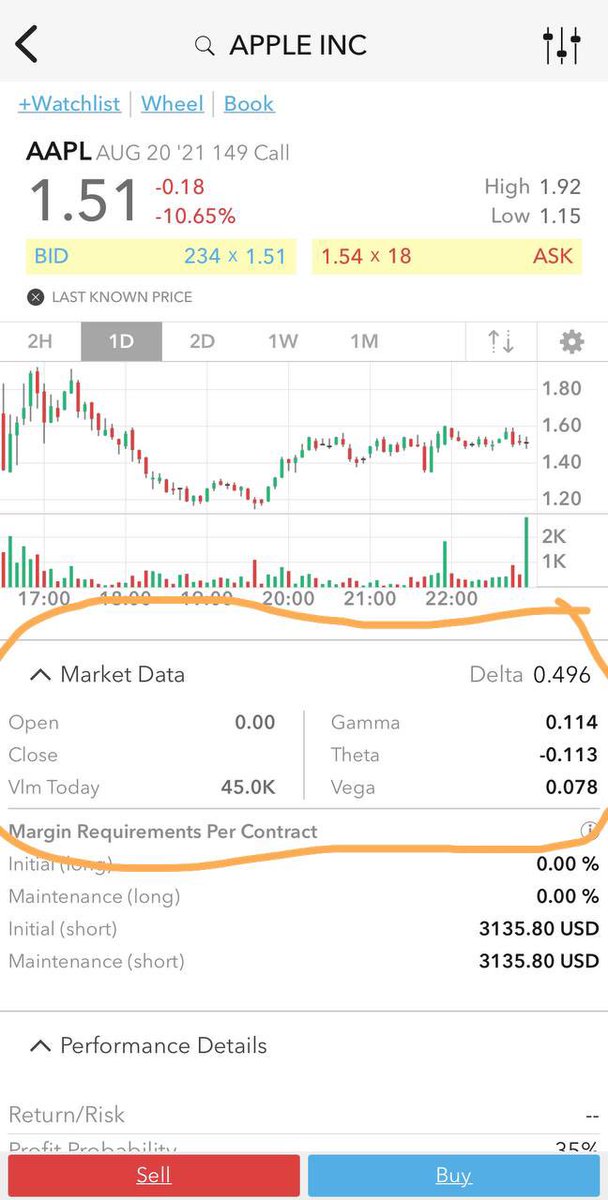The image size is (608, 1200).
Task: Tap the yellow ASK price box
Action: click(446, 256)
